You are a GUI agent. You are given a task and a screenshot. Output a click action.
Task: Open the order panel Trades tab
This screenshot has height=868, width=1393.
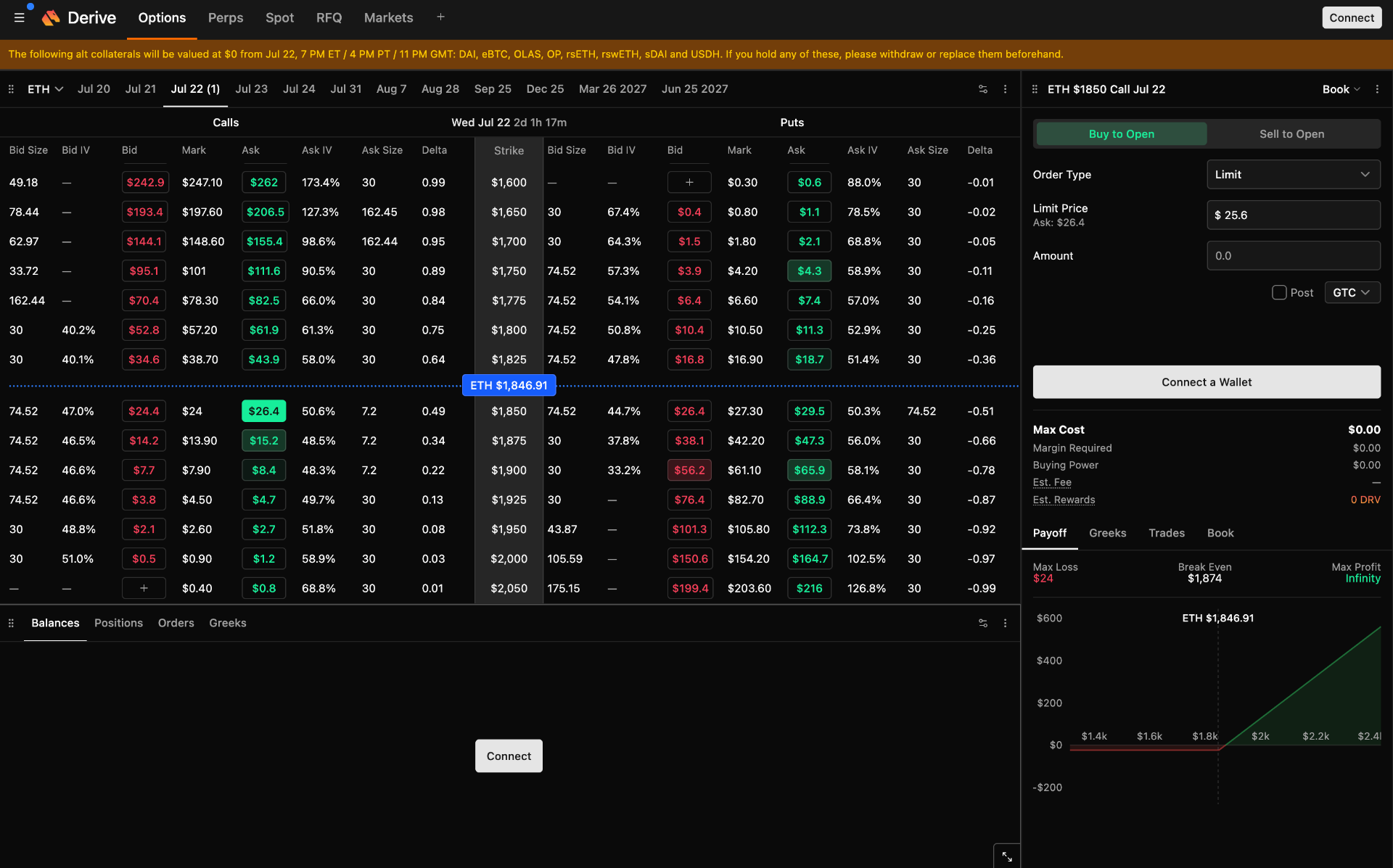point(1166,533)
